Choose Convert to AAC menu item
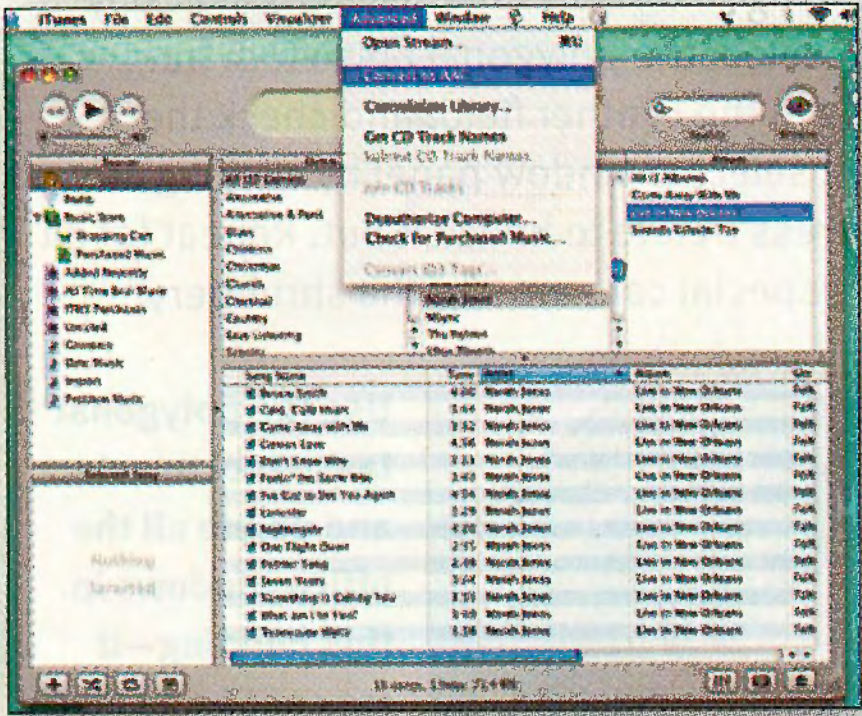862x716 pixels. 468,76
